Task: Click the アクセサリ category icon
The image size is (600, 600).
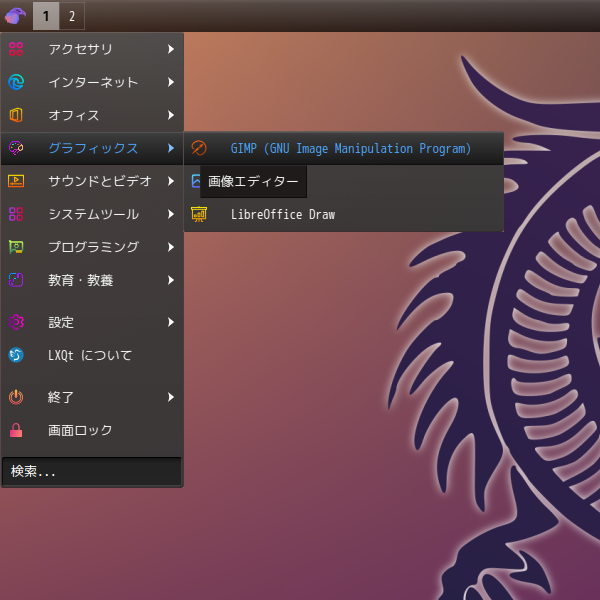Action: coord(16,49)
